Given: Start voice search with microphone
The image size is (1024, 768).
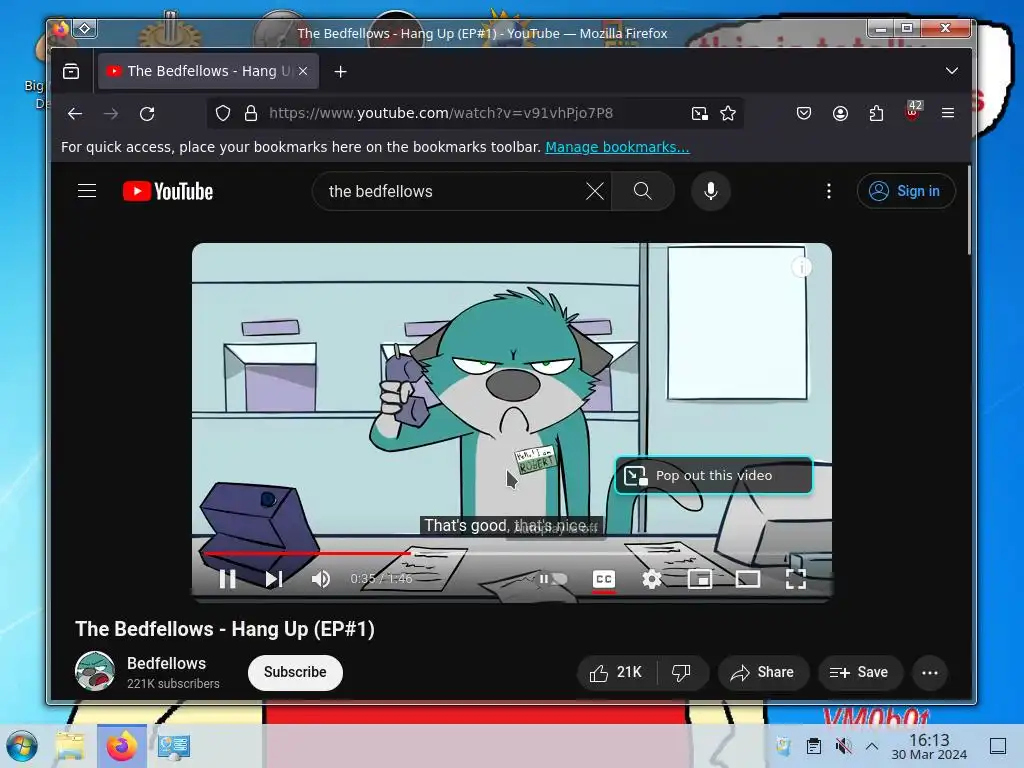Looking at the screenshot, I should pos(711,191).
